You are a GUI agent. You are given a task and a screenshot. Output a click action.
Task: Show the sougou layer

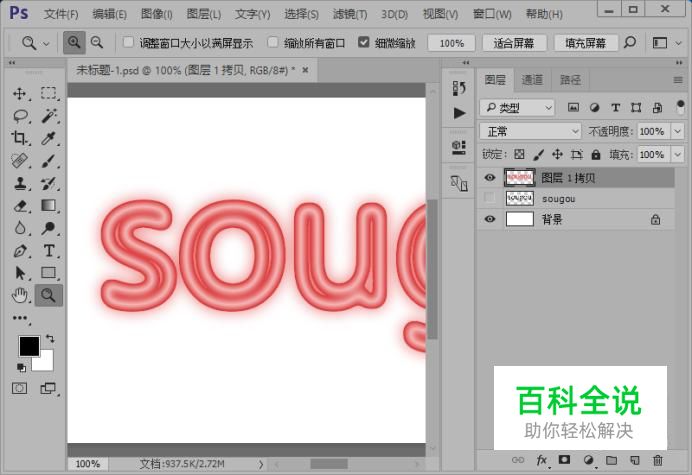[x=489, y=198]
